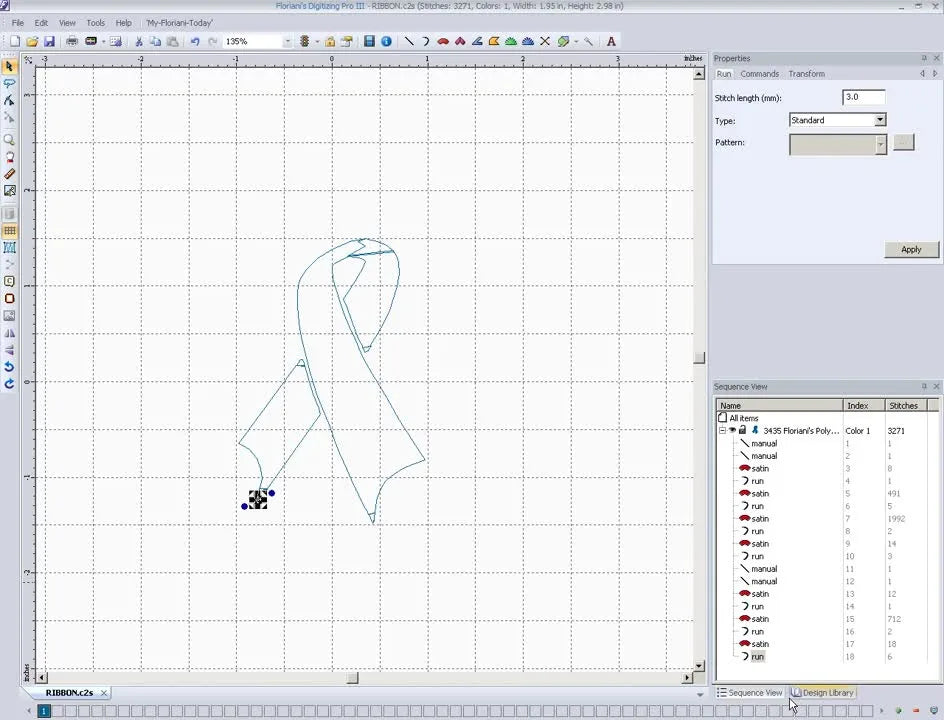Open dropdown arrow next to the green shape tool
The width and height of the screenshot is (944, 720).
576,42
